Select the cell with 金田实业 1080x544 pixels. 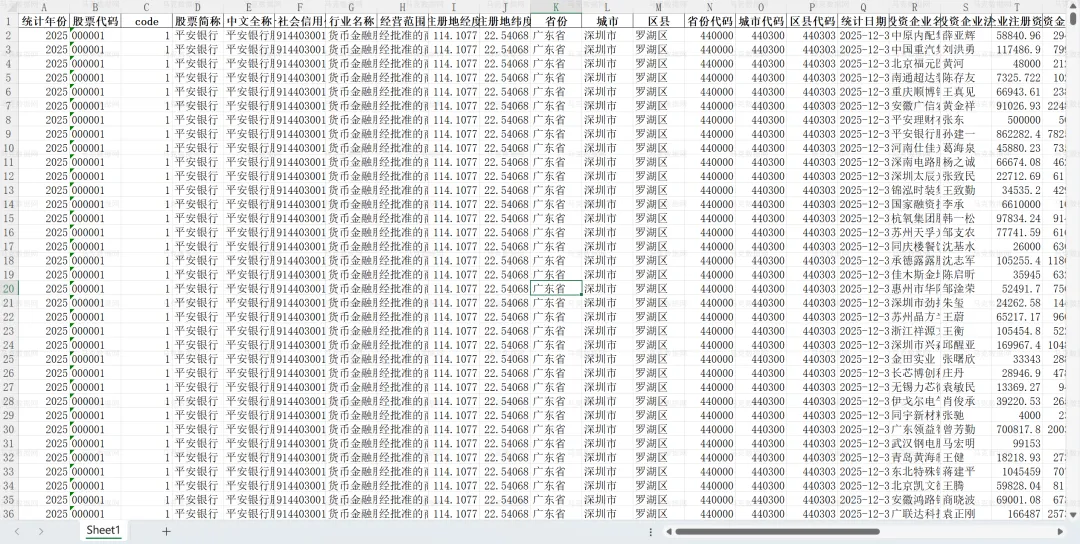pos(915,359)
